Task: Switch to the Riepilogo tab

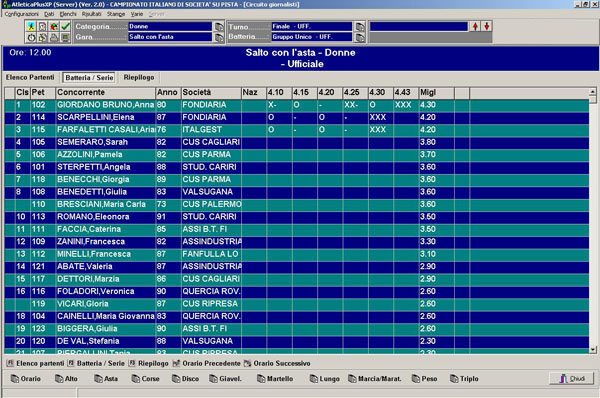Action: (x=139, y=77)
